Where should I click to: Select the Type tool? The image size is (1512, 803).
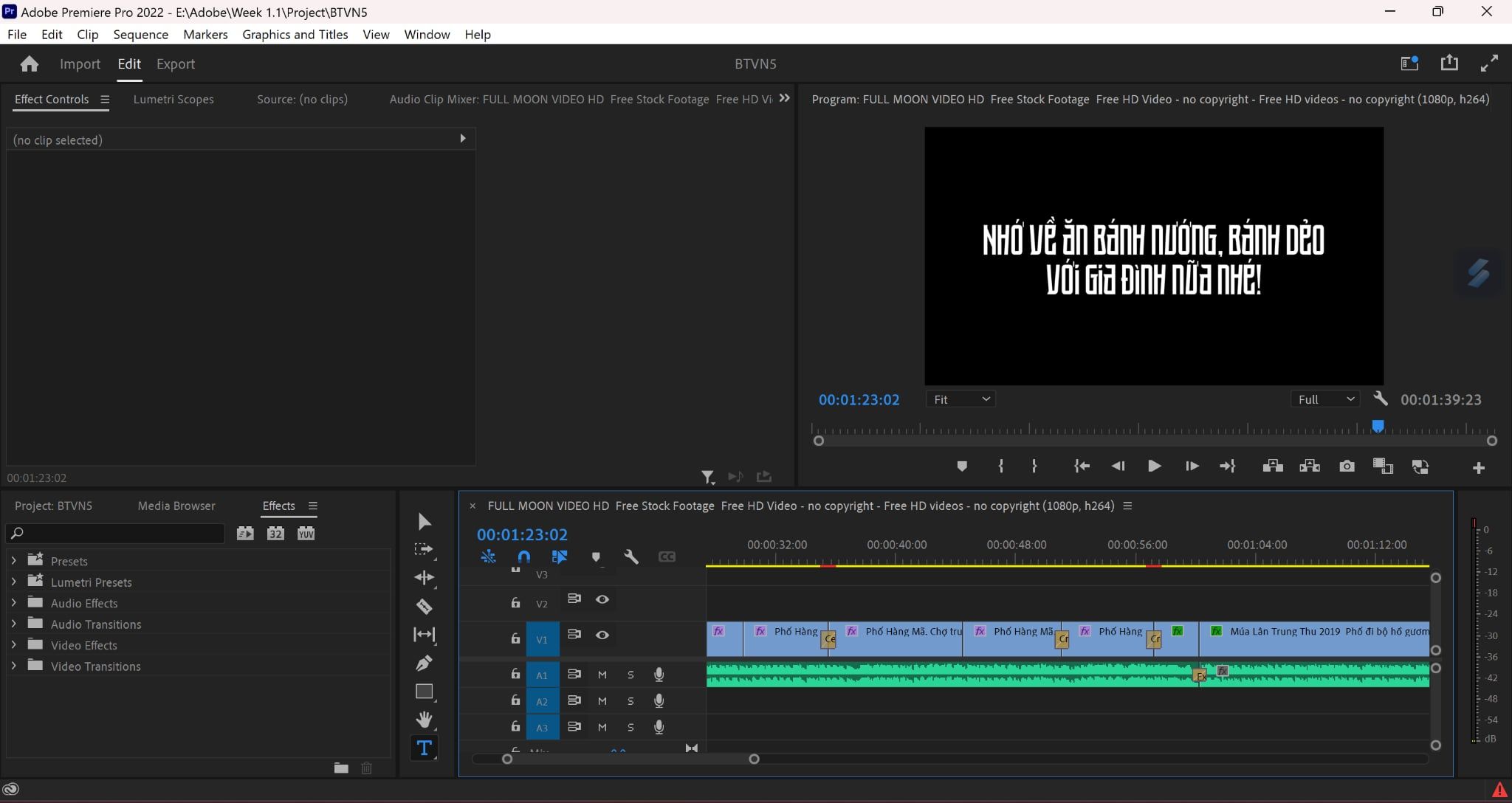coord(425,748)
